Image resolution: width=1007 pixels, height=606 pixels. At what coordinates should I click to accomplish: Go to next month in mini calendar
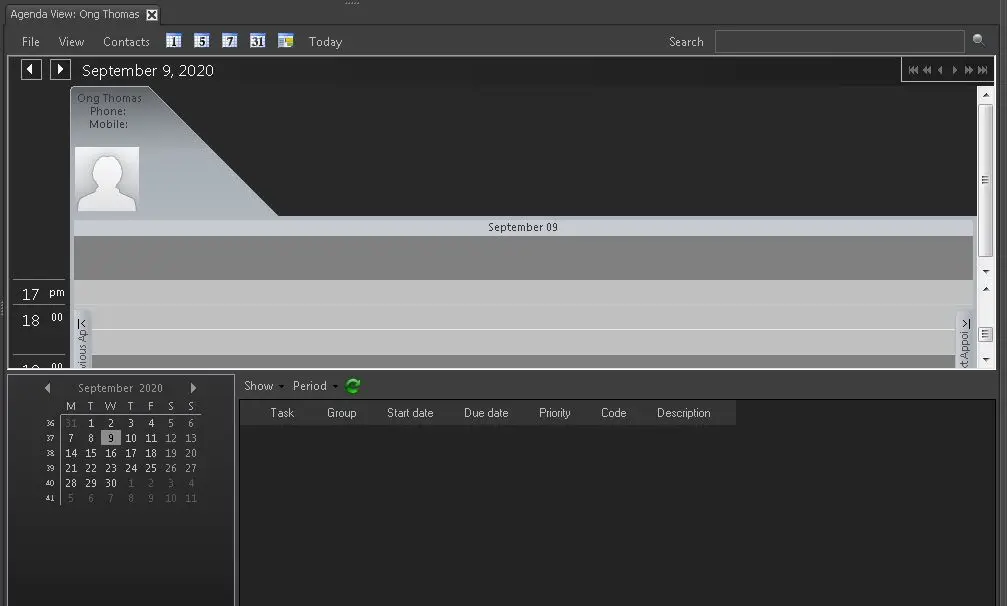[193, 388]
